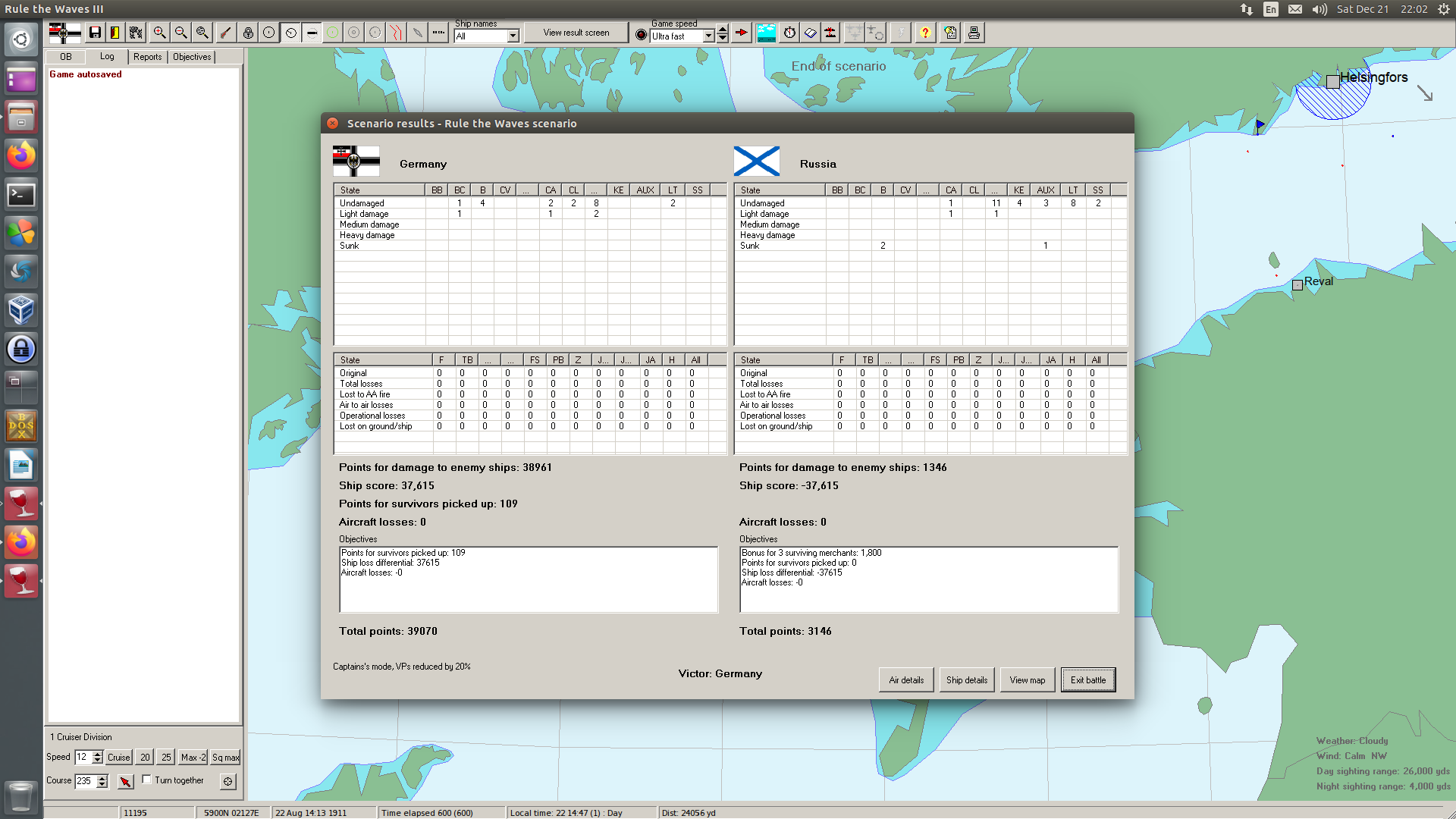Screen dimensions: 1456x819
Task: Click the printer toolbar icon
Action: point(974,33)
